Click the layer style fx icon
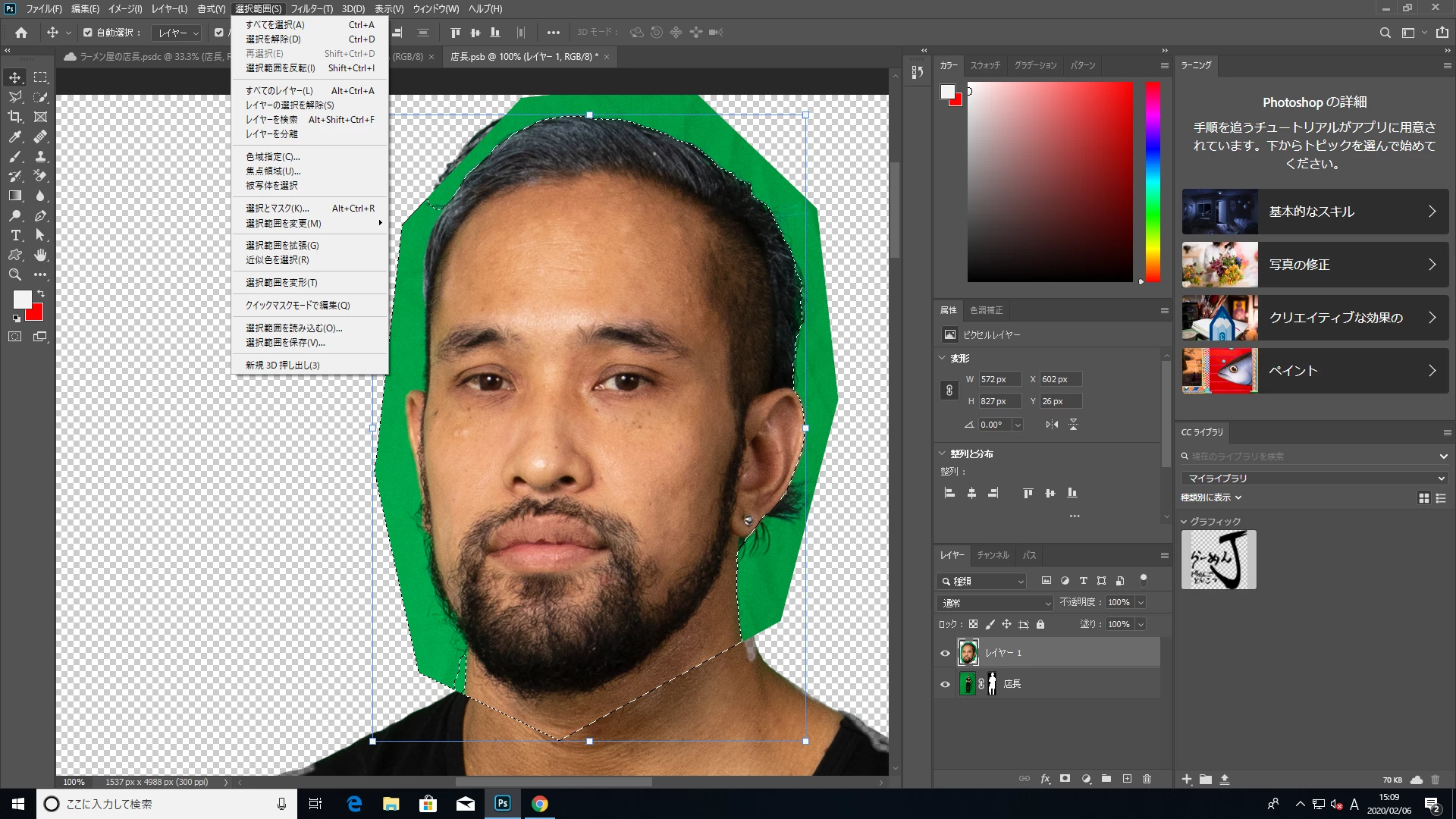Screen dimensions: 1456x819 [1045, 779]
